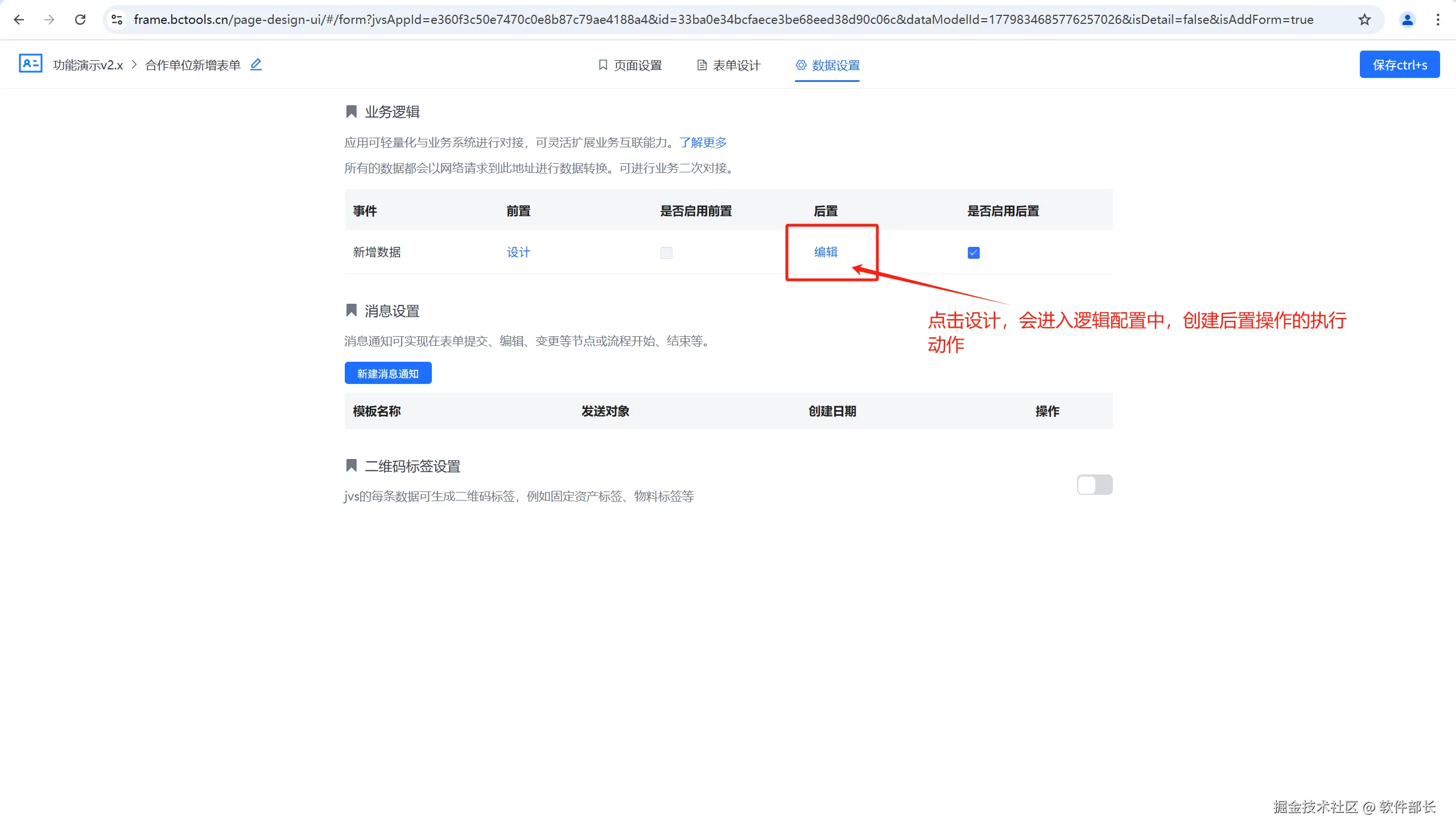Bookmark this page with star icon
Screen dimensions: 1456x835
coord(1364,19)
